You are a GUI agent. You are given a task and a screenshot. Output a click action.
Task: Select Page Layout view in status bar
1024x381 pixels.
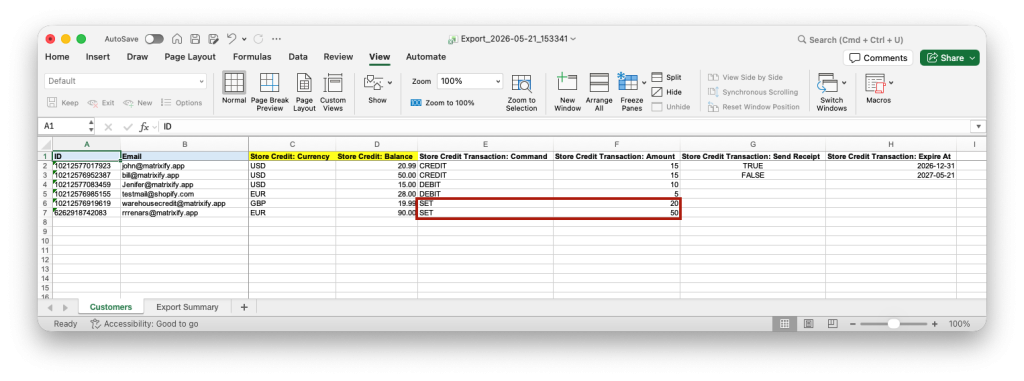pos(808,323)
